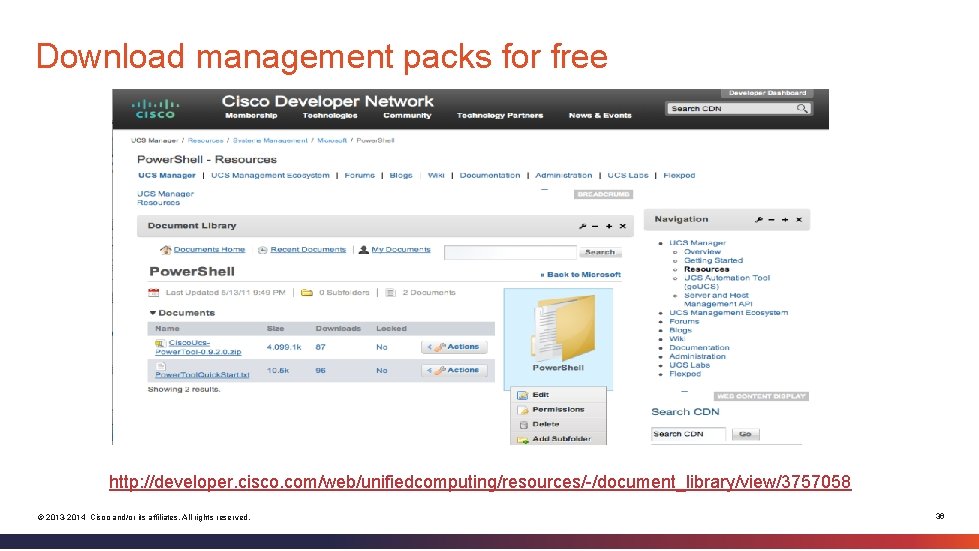This screenshot has width=979, height=551.
Task: Open Actions dropdown for CiscoUcs-PowerTool zip
Action: click(454, 347)
